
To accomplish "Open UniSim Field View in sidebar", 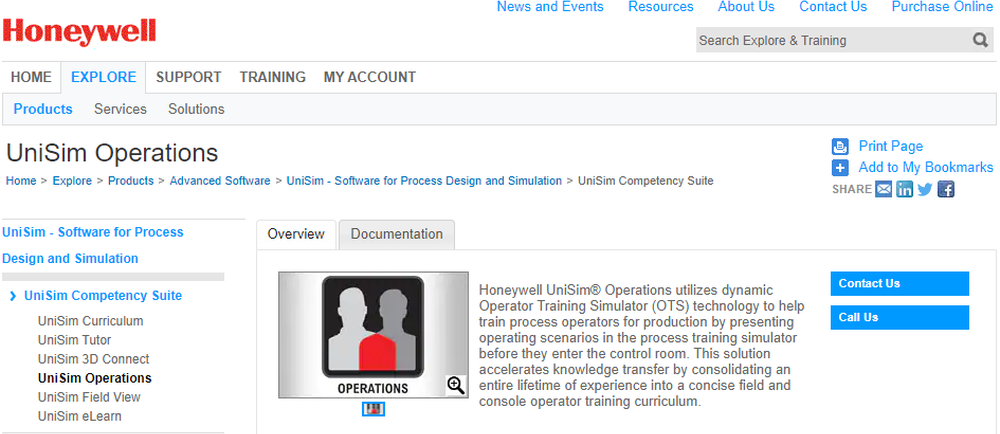I will point(89,397).
